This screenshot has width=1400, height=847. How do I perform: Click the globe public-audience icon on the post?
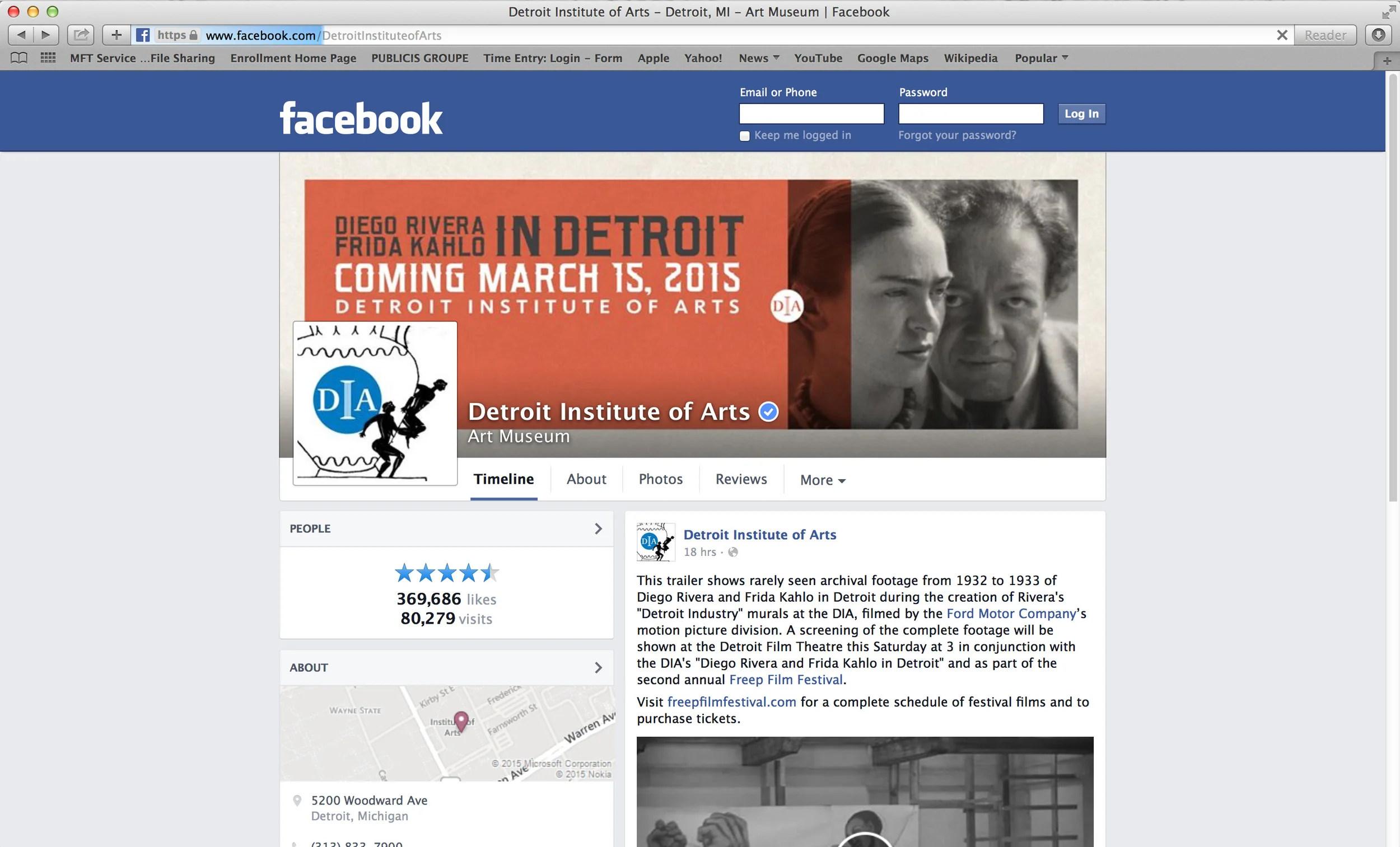pos(733,552)
